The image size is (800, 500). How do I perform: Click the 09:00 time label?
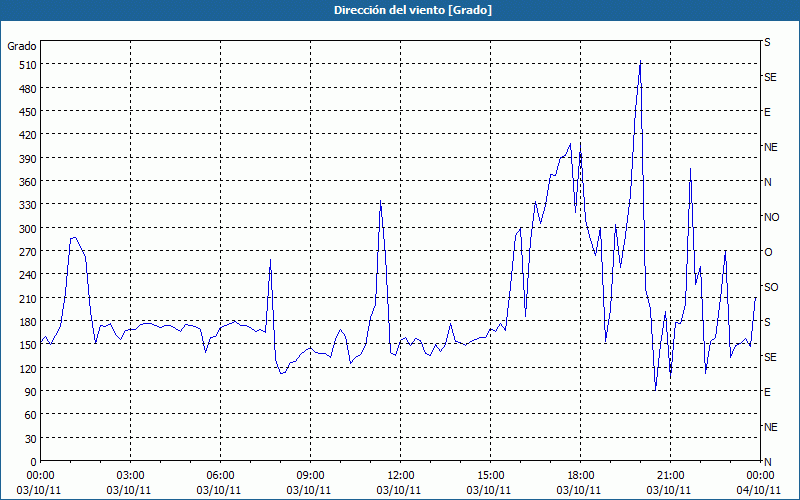[310, 476]
